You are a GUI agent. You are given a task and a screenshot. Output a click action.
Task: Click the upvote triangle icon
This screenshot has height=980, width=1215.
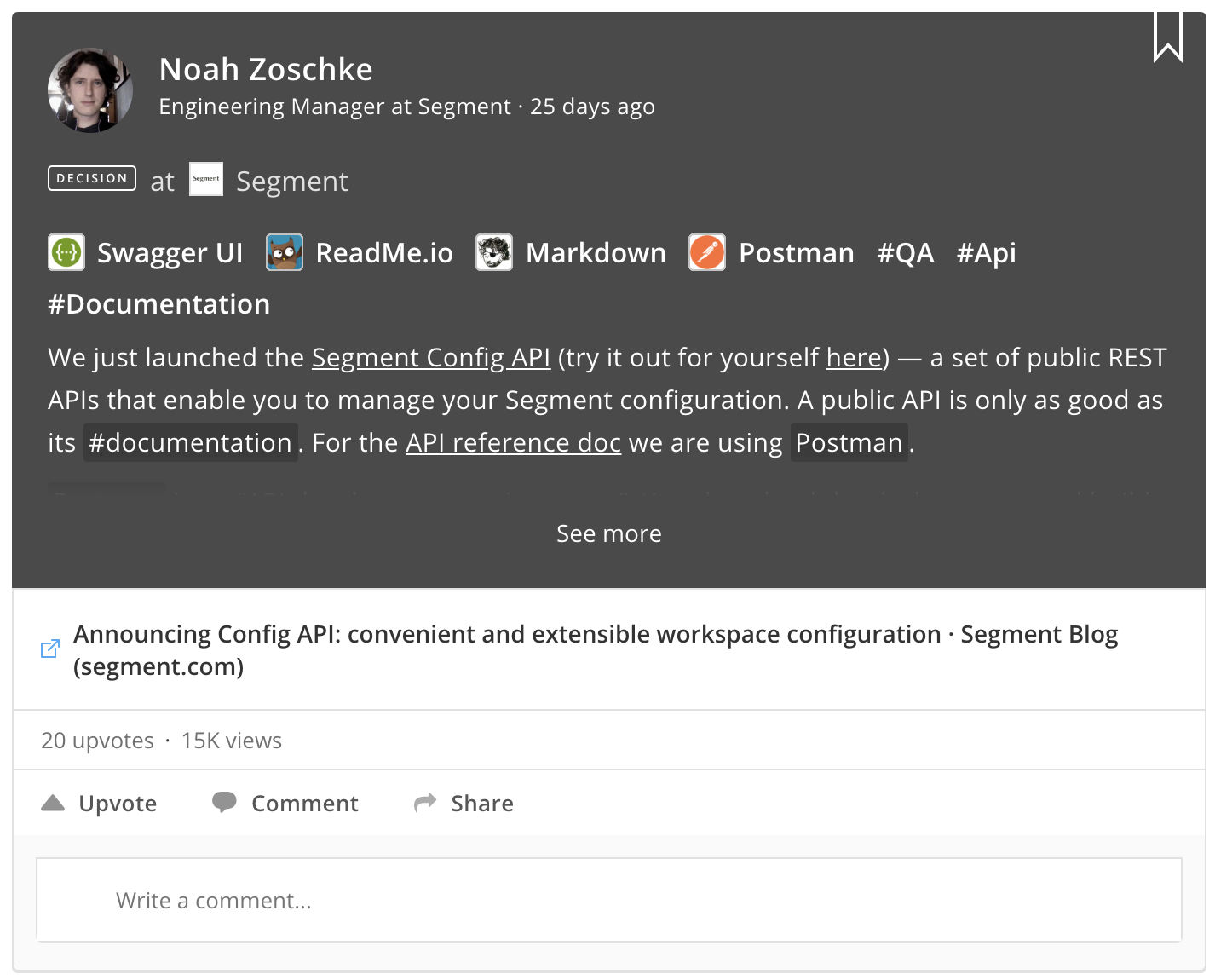(53, 803)
